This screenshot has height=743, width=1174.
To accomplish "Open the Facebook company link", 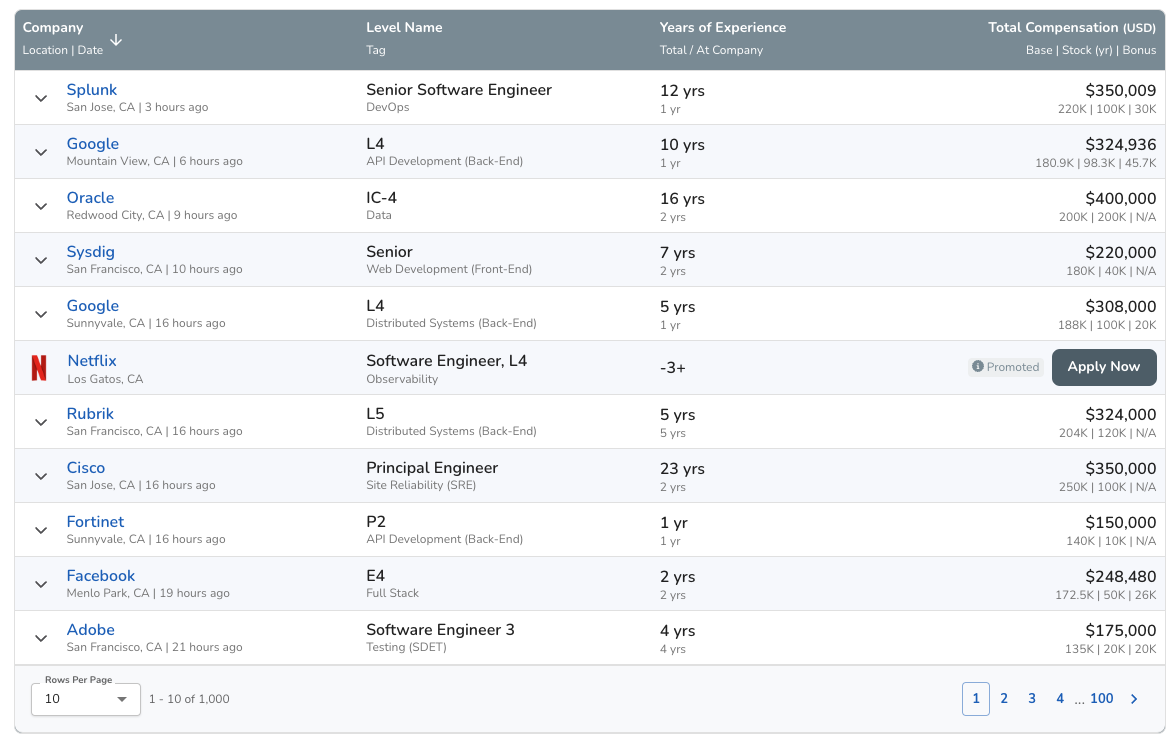I will 101,576.
